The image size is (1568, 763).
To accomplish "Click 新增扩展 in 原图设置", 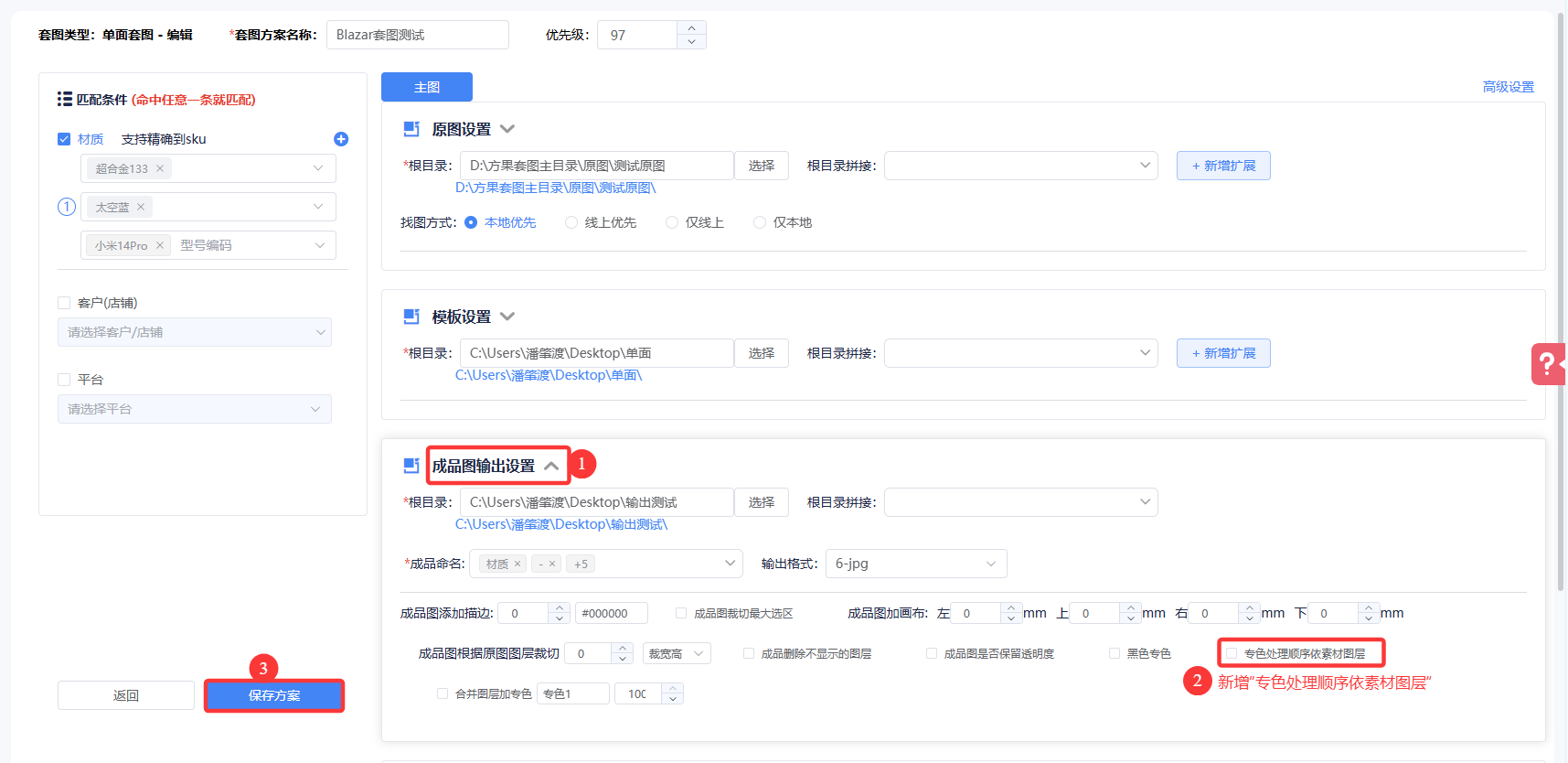I will click(x=1223, y=166).
